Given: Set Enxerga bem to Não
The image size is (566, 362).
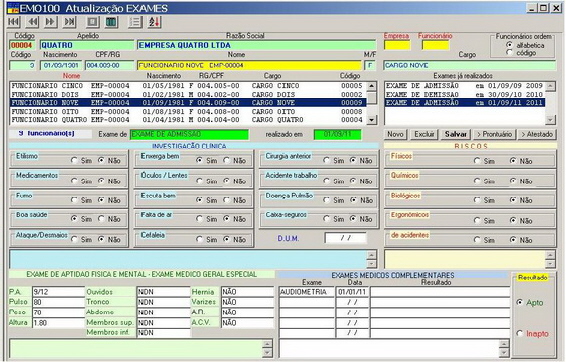Looking at the screenshot, I should click(227, 160).
